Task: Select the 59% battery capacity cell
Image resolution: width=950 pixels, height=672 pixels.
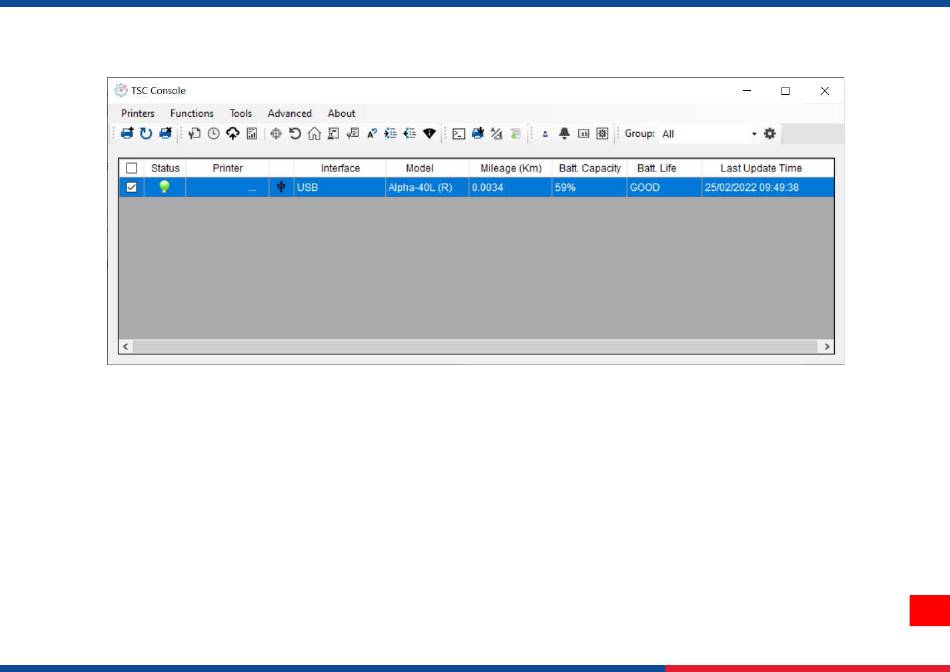Action: click(590, 187)
